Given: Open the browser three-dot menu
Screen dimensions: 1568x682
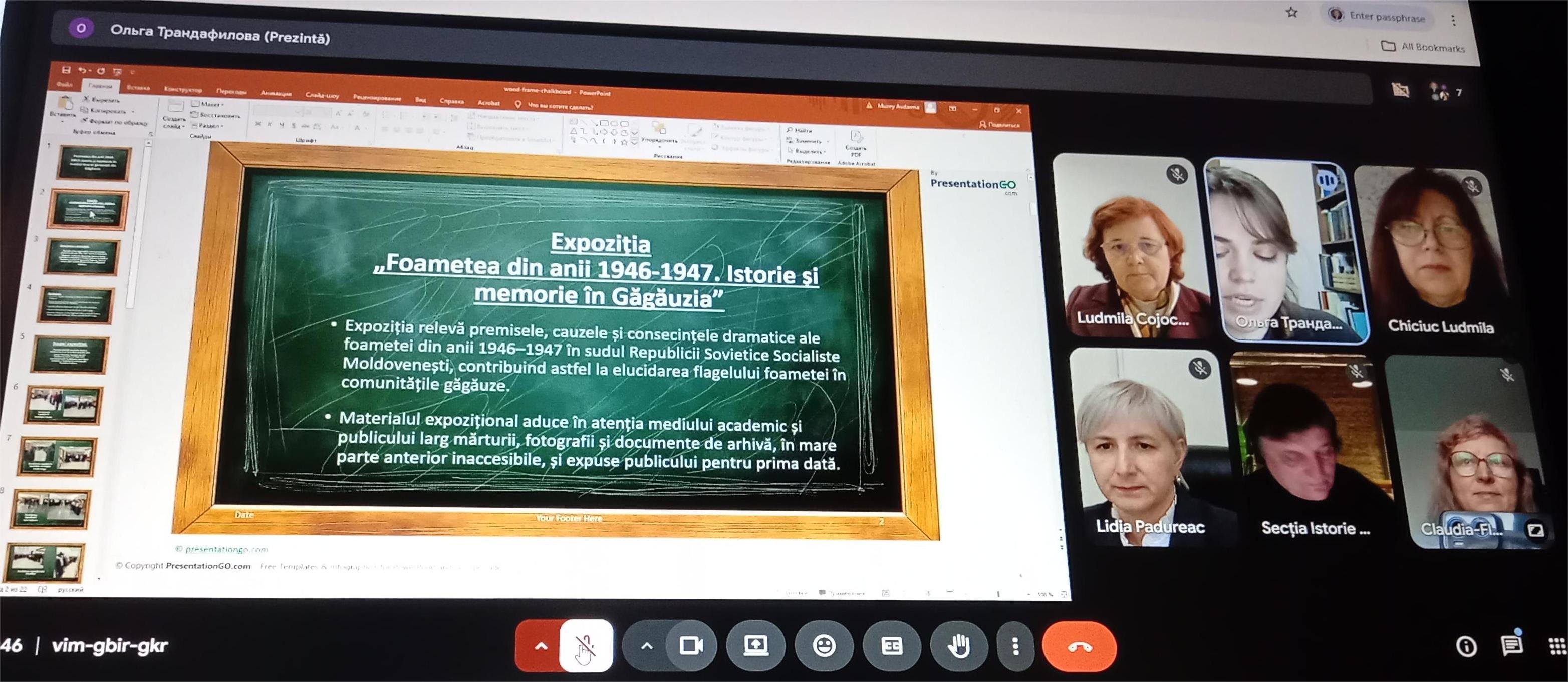Looking at the screenshot, I should [1453, 20].
